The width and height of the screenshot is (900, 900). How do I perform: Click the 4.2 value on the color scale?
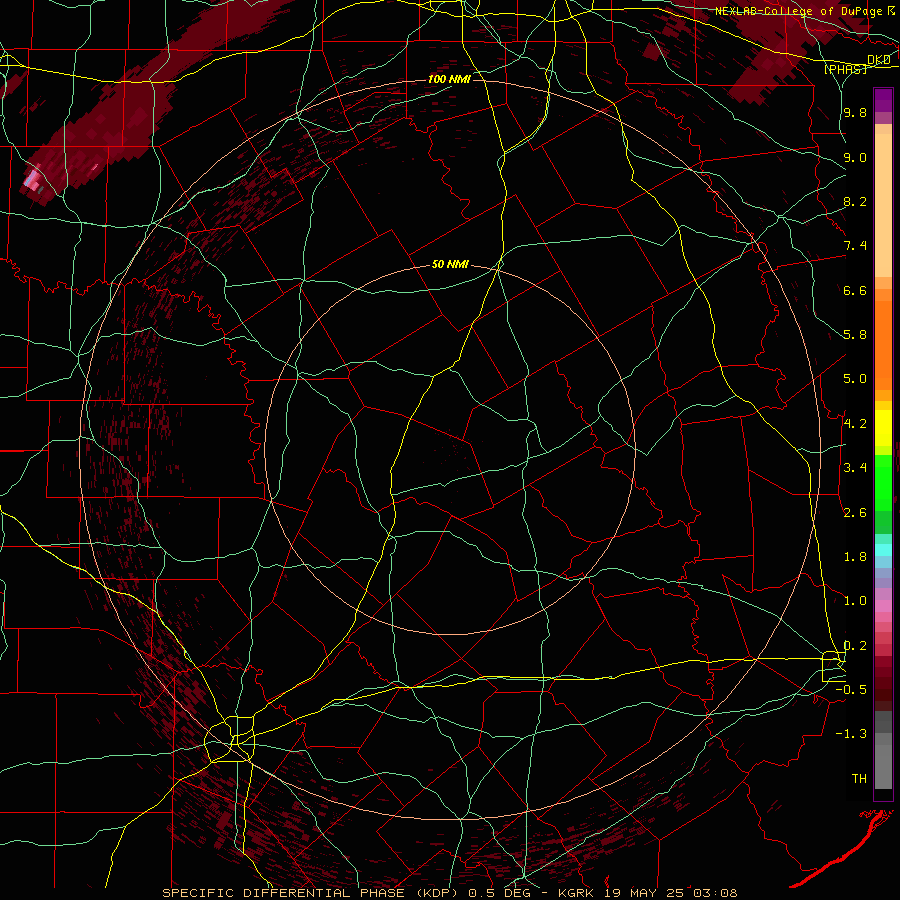click(855, 424)
